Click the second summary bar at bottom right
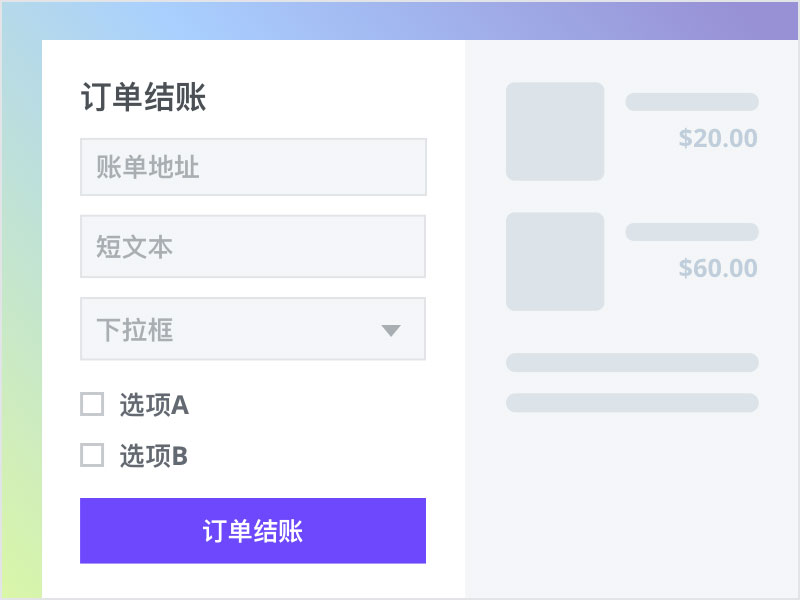The width and height of the screenshot is (800, 600). click(x=632, y=403)
